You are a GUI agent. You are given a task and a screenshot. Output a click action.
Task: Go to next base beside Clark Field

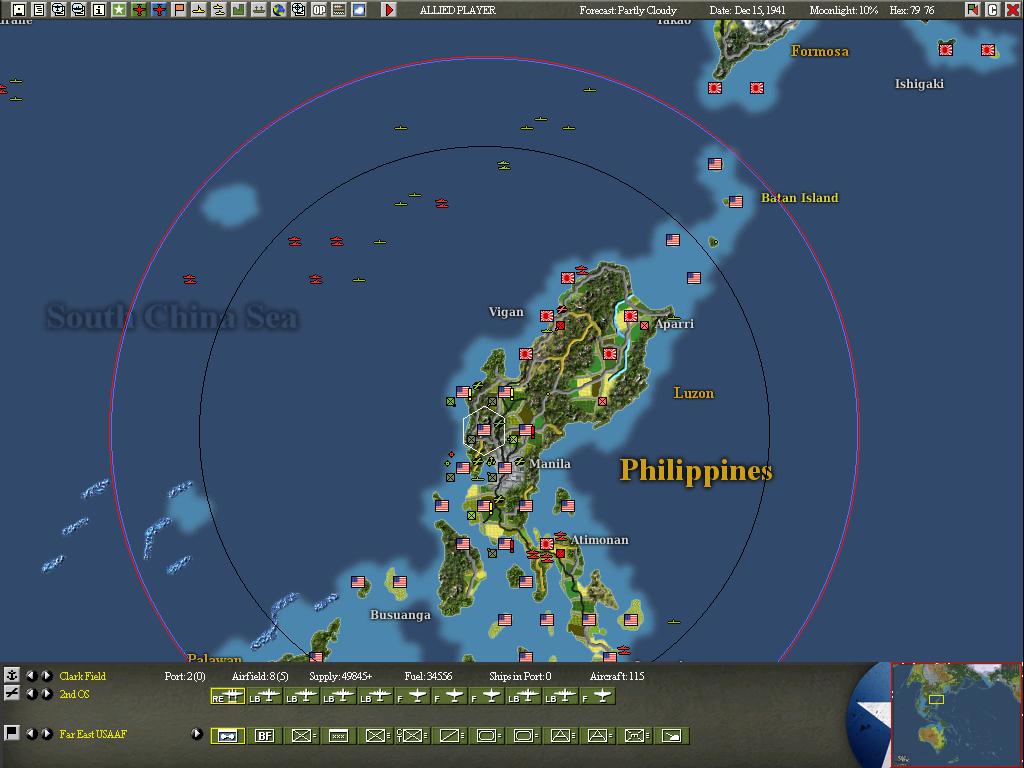47,675
